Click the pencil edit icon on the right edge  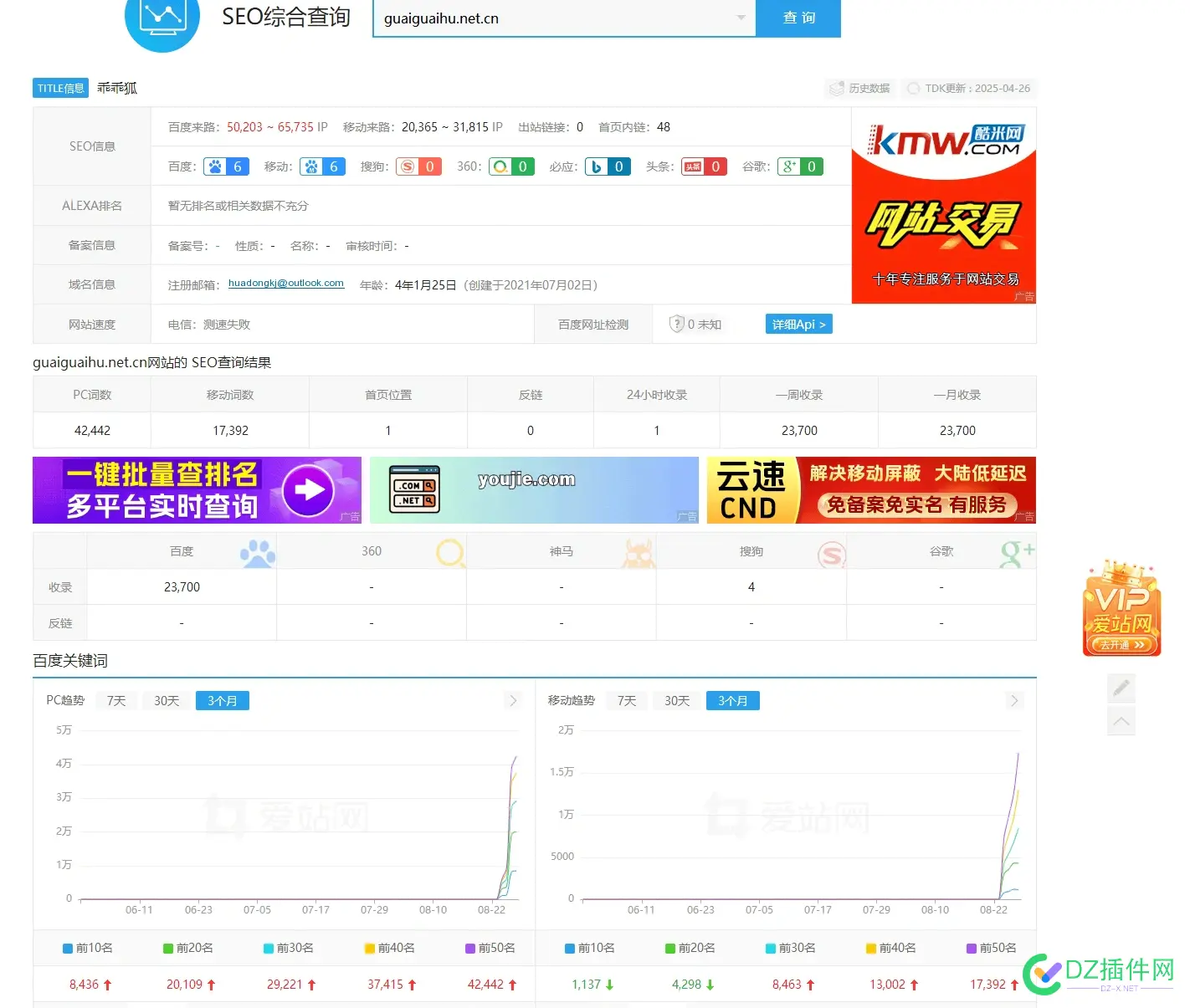coord(1121,688)
